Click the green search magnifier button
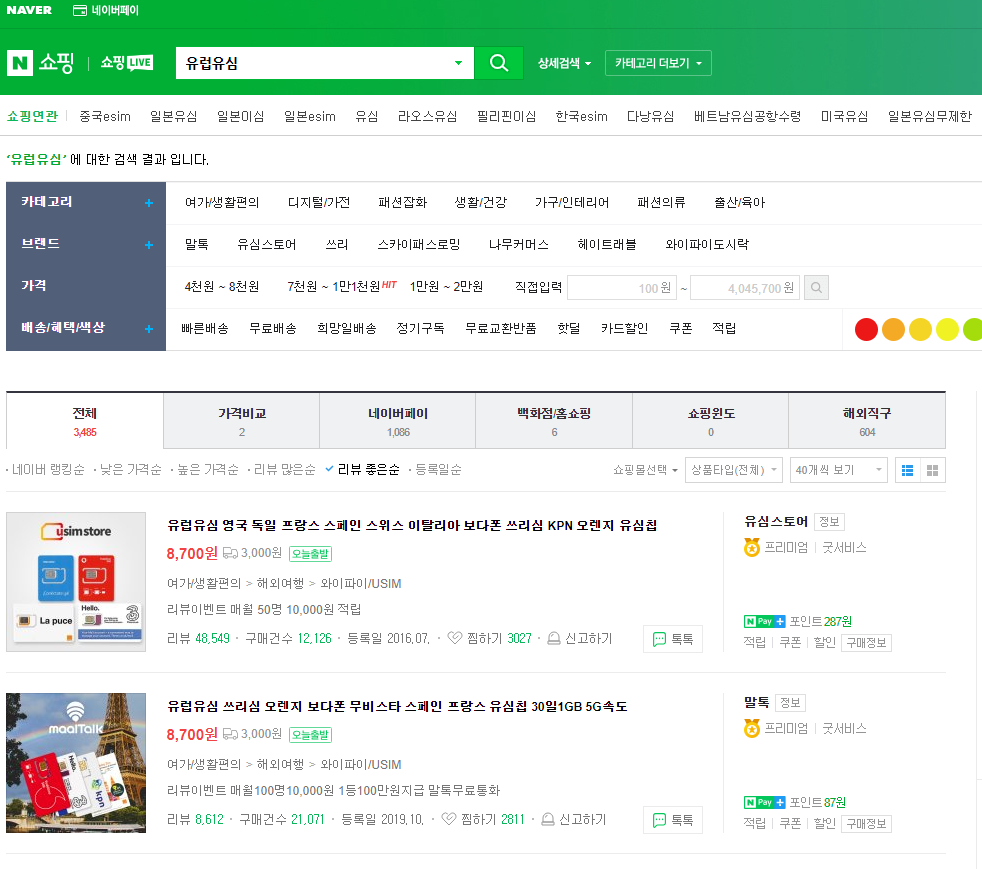Image resolution: width=982 pixels, height=869 pixels. pos(499,63)
